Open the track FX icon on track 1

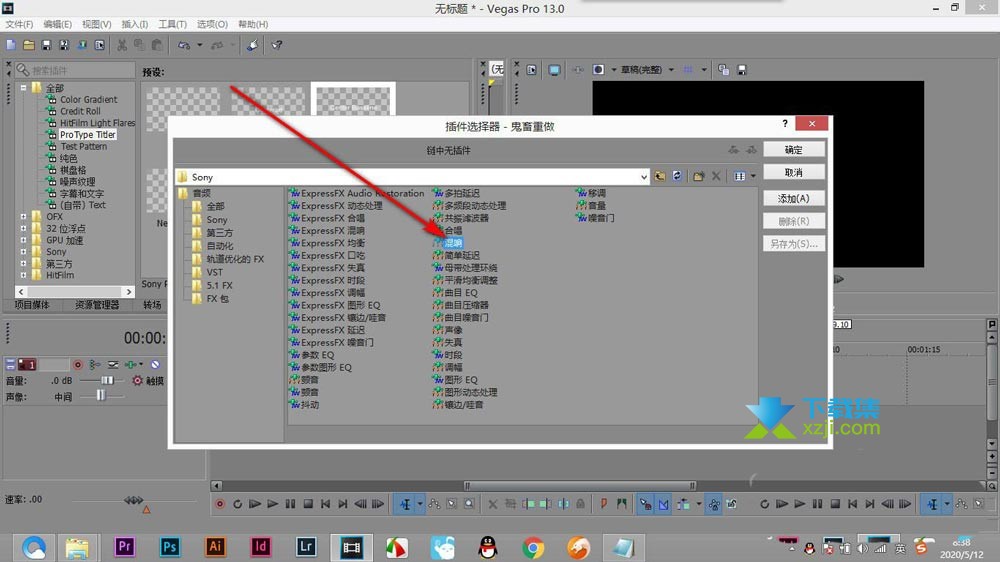pyautogui.click(x=131, y=365)
